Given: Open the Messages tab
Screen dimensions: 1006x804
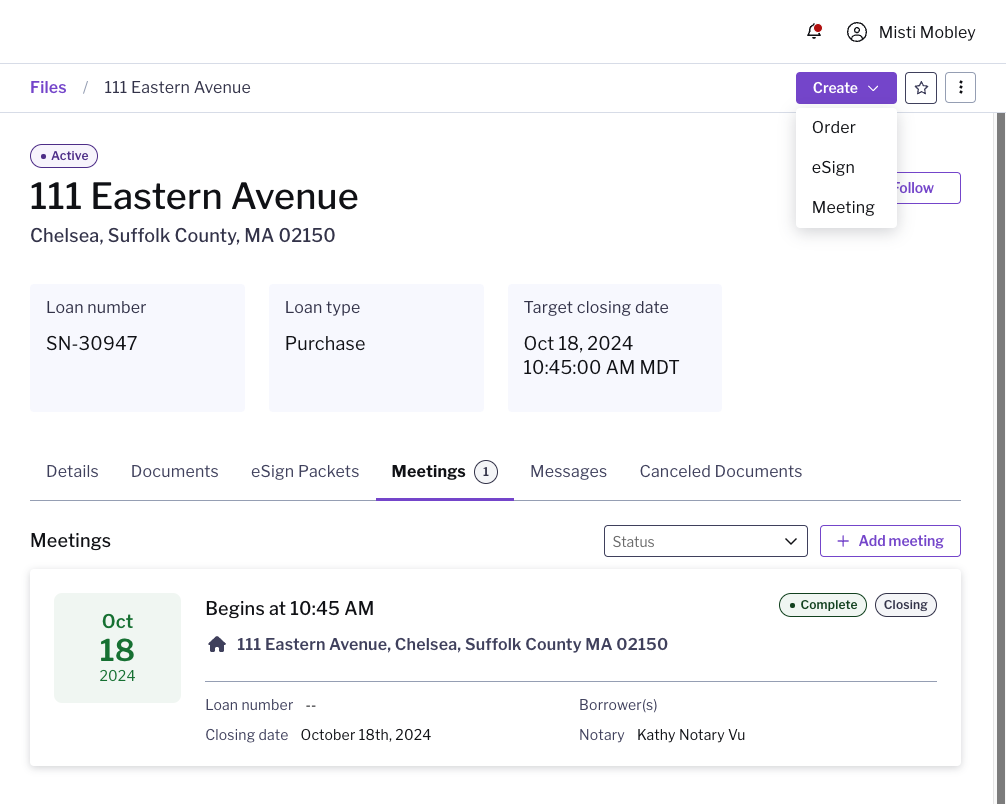Looking at the screenshot, I should click(x=568, y=472).
